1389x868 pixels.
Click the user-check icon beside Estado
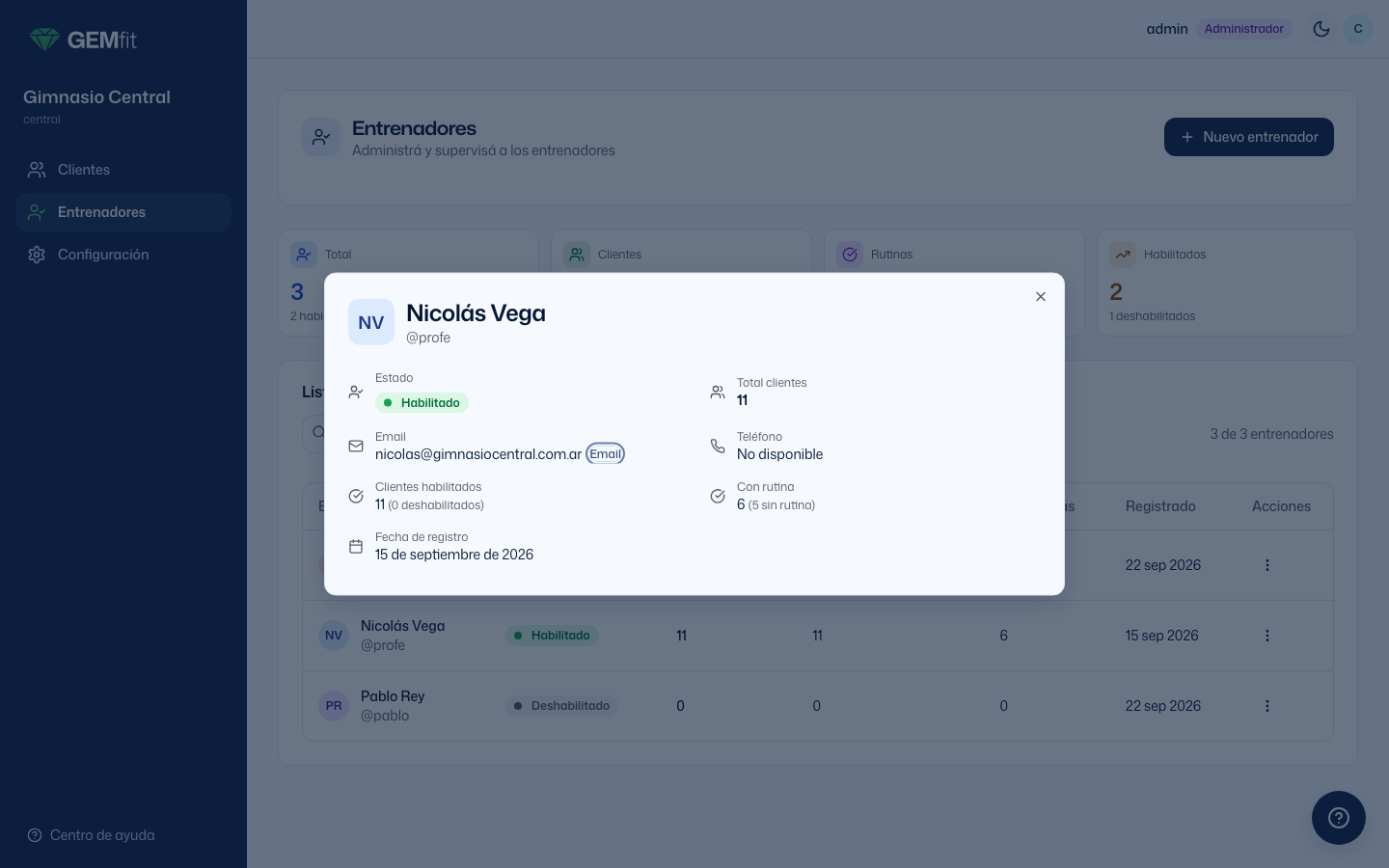[x=356, y=392]
